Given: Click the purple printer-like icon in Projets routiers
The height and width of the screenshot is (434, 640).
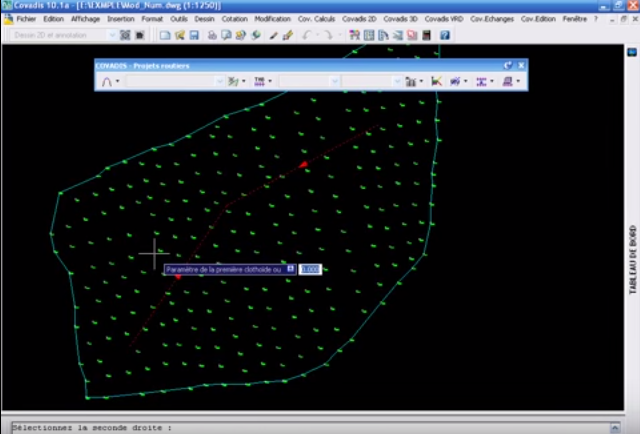Looking at the screenshot, I should tap(507, 82).
